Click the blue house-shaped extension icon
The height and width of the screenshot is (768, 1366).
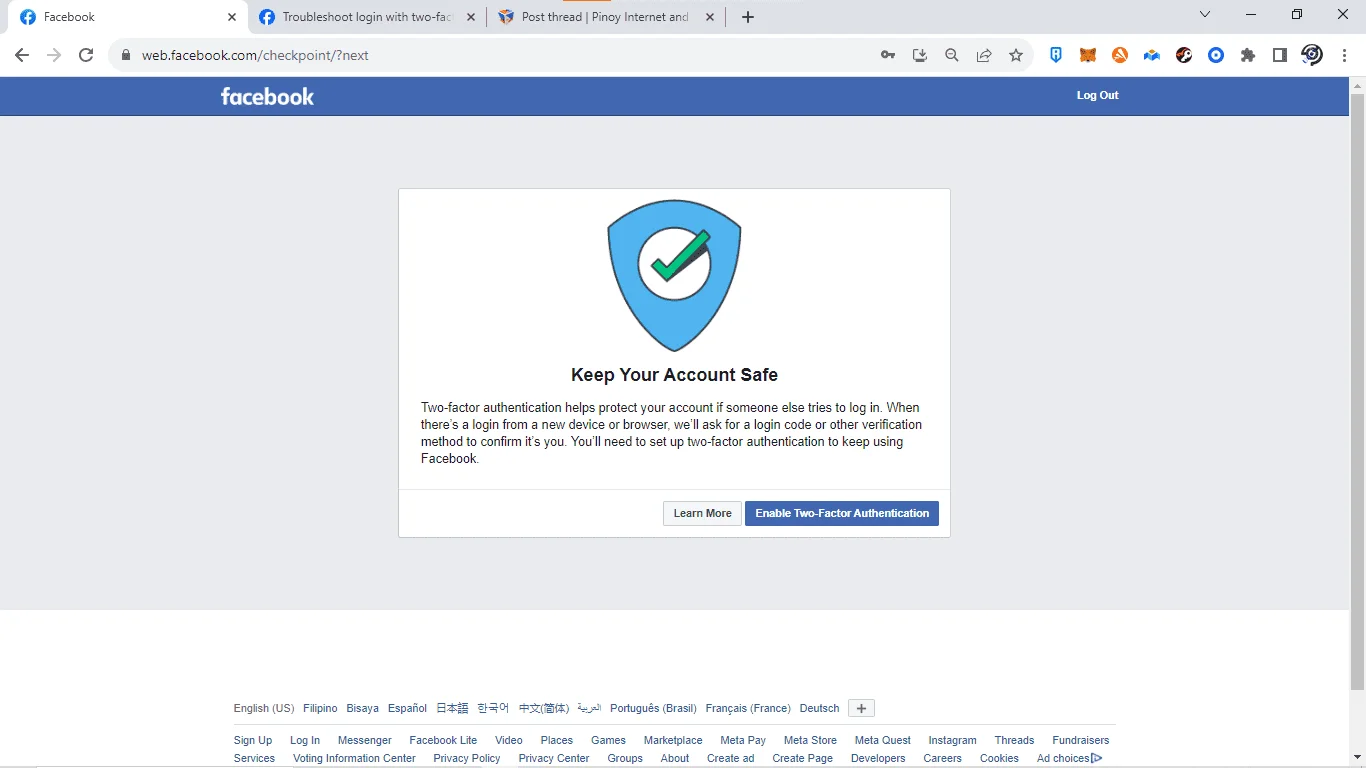[x=1152, y=55]
